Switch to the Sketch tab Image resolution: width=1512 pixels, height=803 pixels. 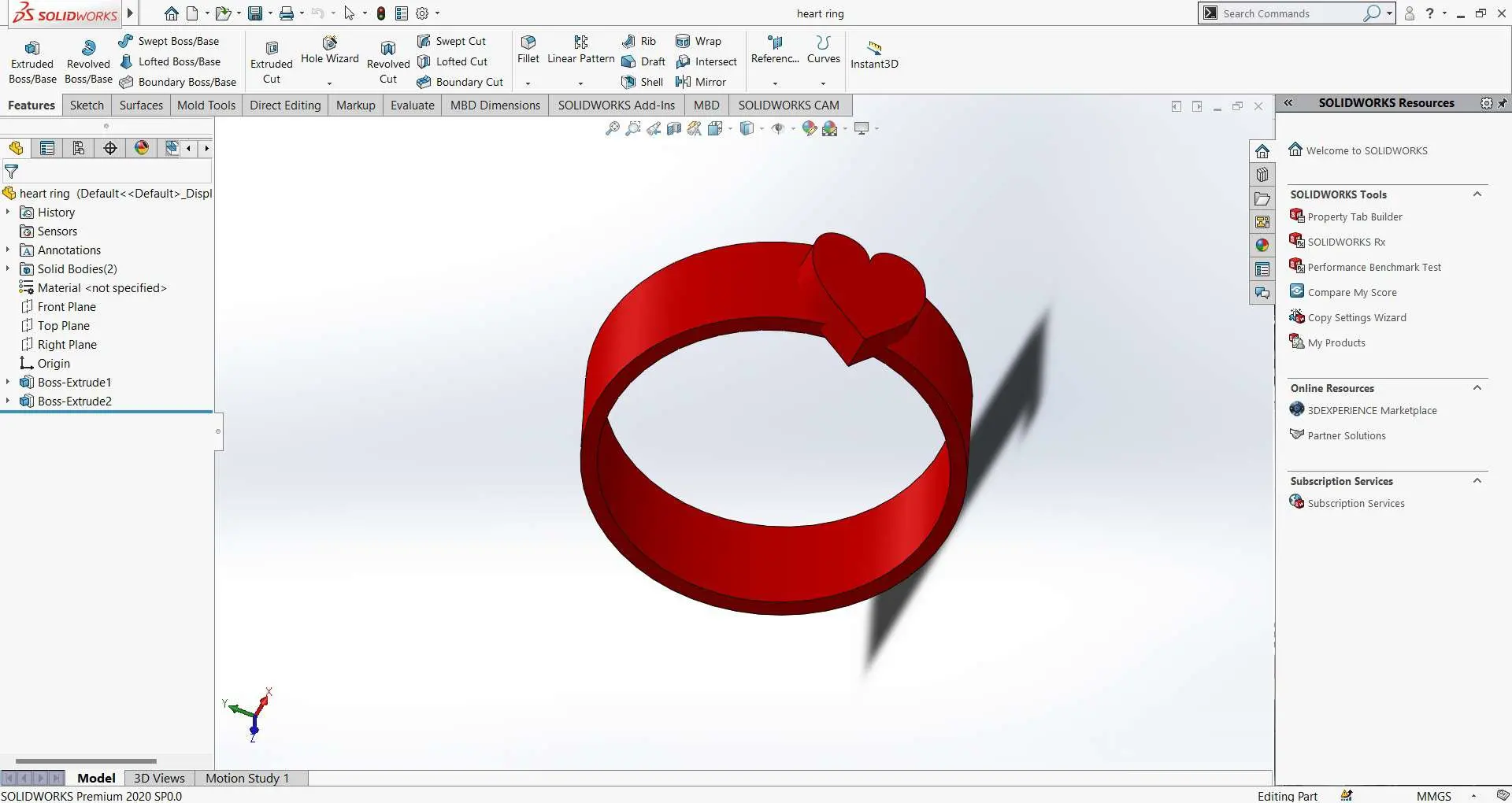coord(87,105)
